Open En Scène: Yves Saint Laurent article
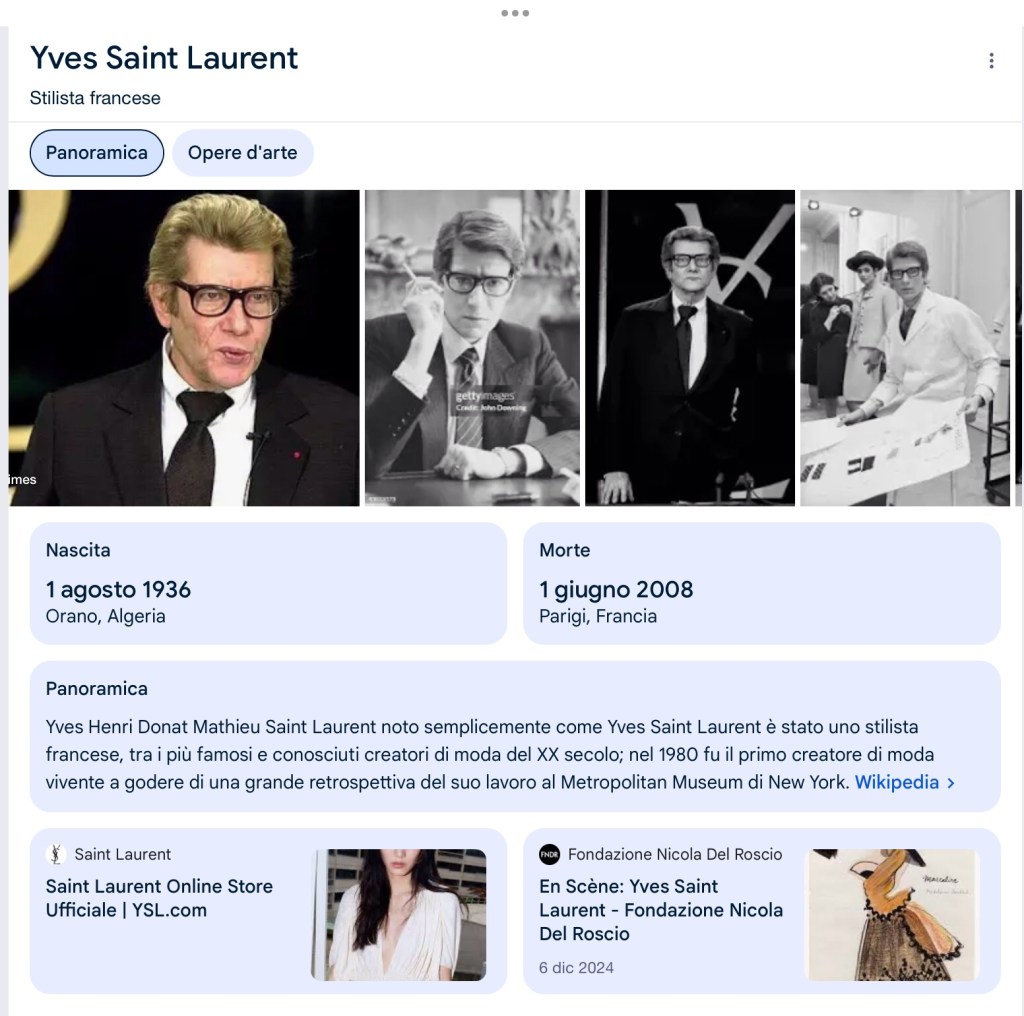1024x1016 pixels. tap(661, 910)
